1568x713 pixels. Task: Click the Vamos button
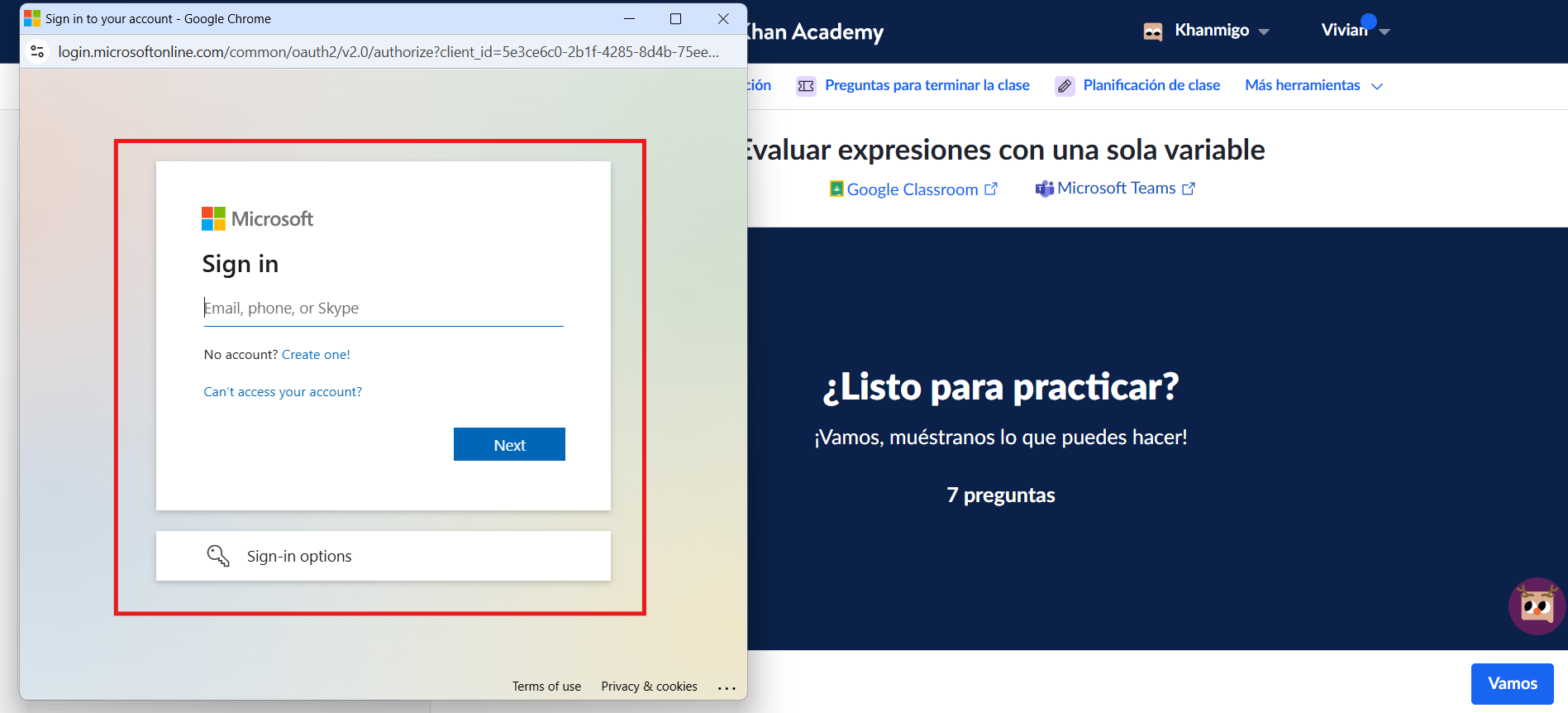pos(1513,683)
